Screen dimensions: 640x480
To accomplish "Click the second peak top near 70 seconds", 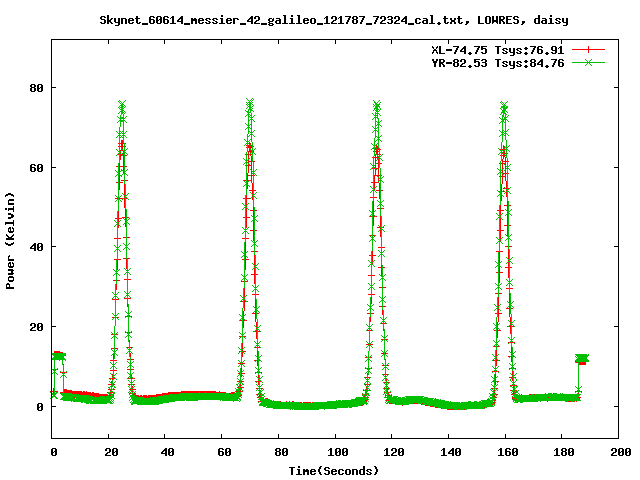I will coord(250,102).
